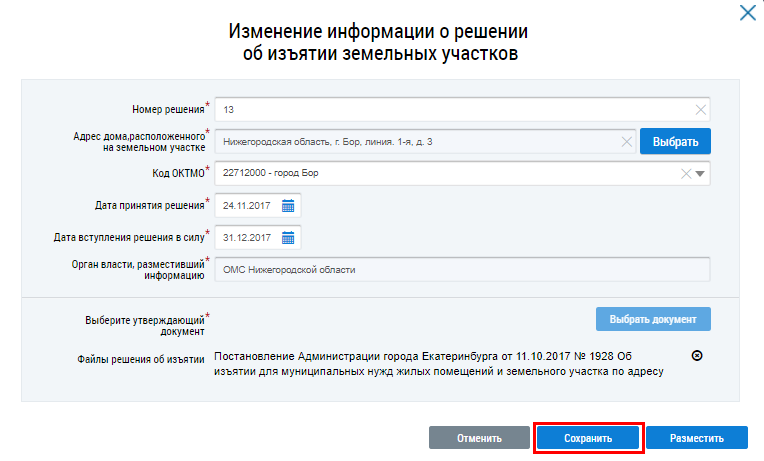Screen dimensions: 764x461
Task: Click the label Дата вступления решения в силу
Action: [x=129, y=237]
